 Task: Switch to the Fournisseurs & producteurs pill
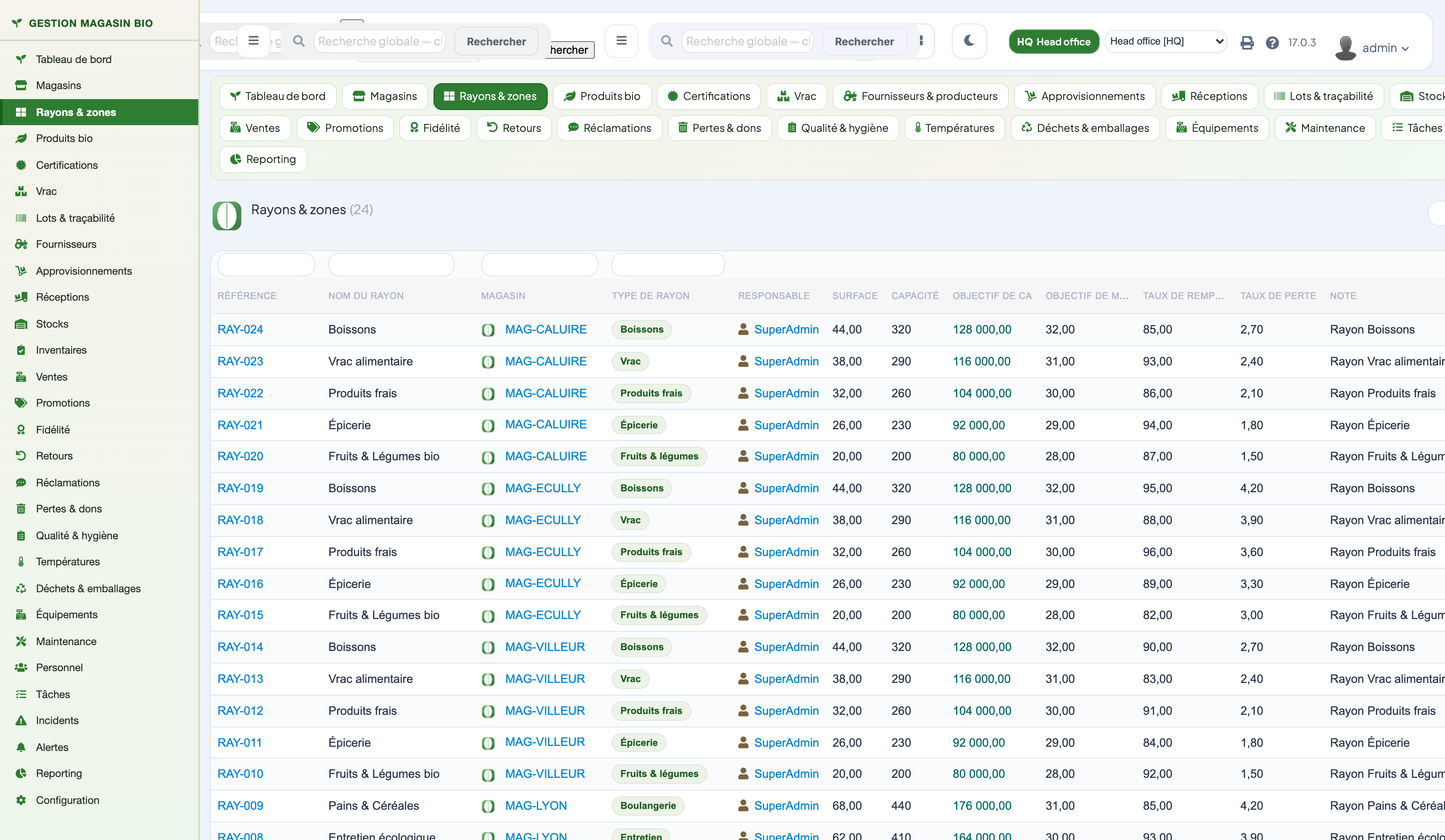(920, 96)
